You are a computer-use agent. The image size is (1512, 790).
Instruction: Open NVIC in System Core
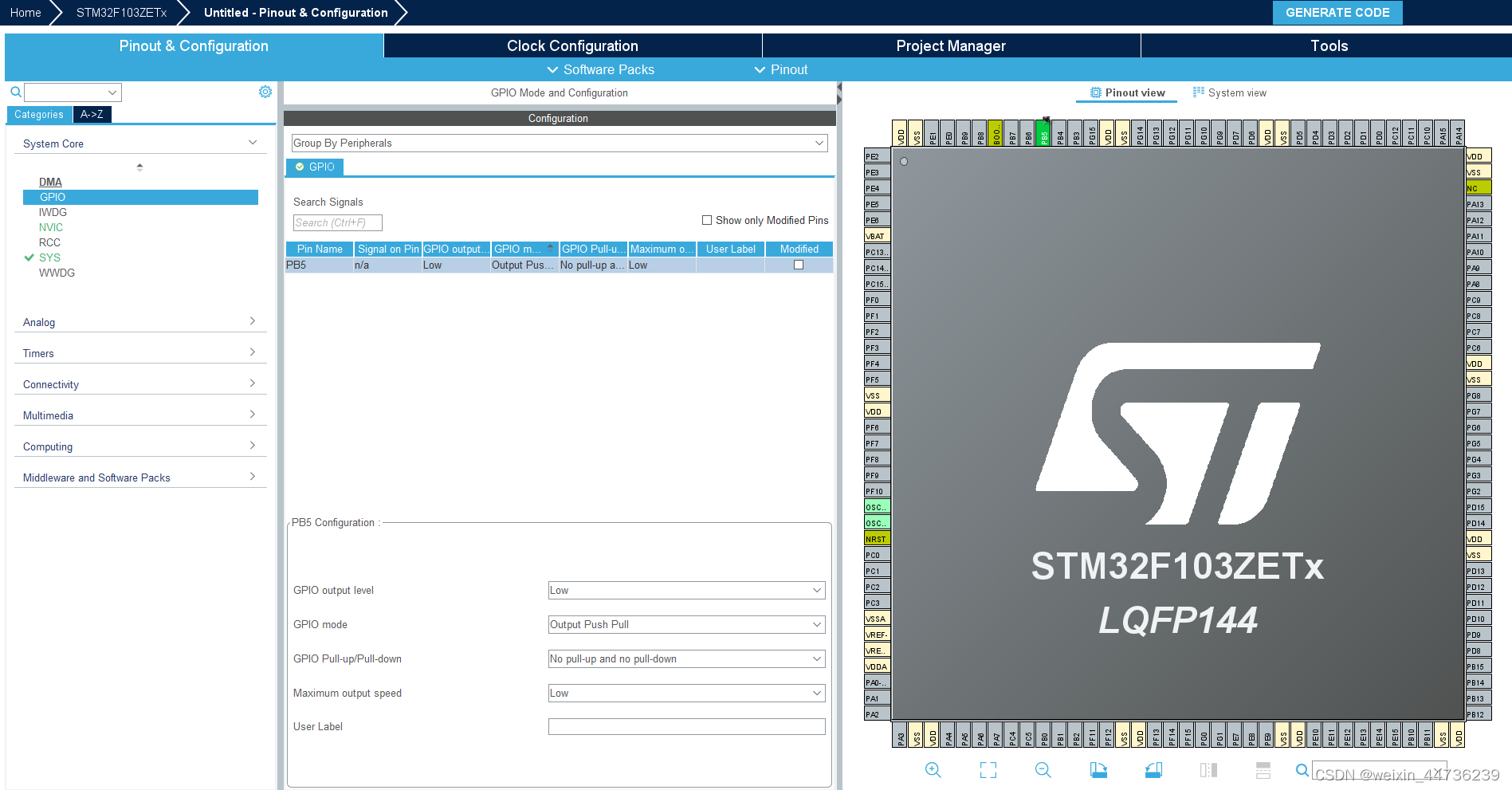50,227
